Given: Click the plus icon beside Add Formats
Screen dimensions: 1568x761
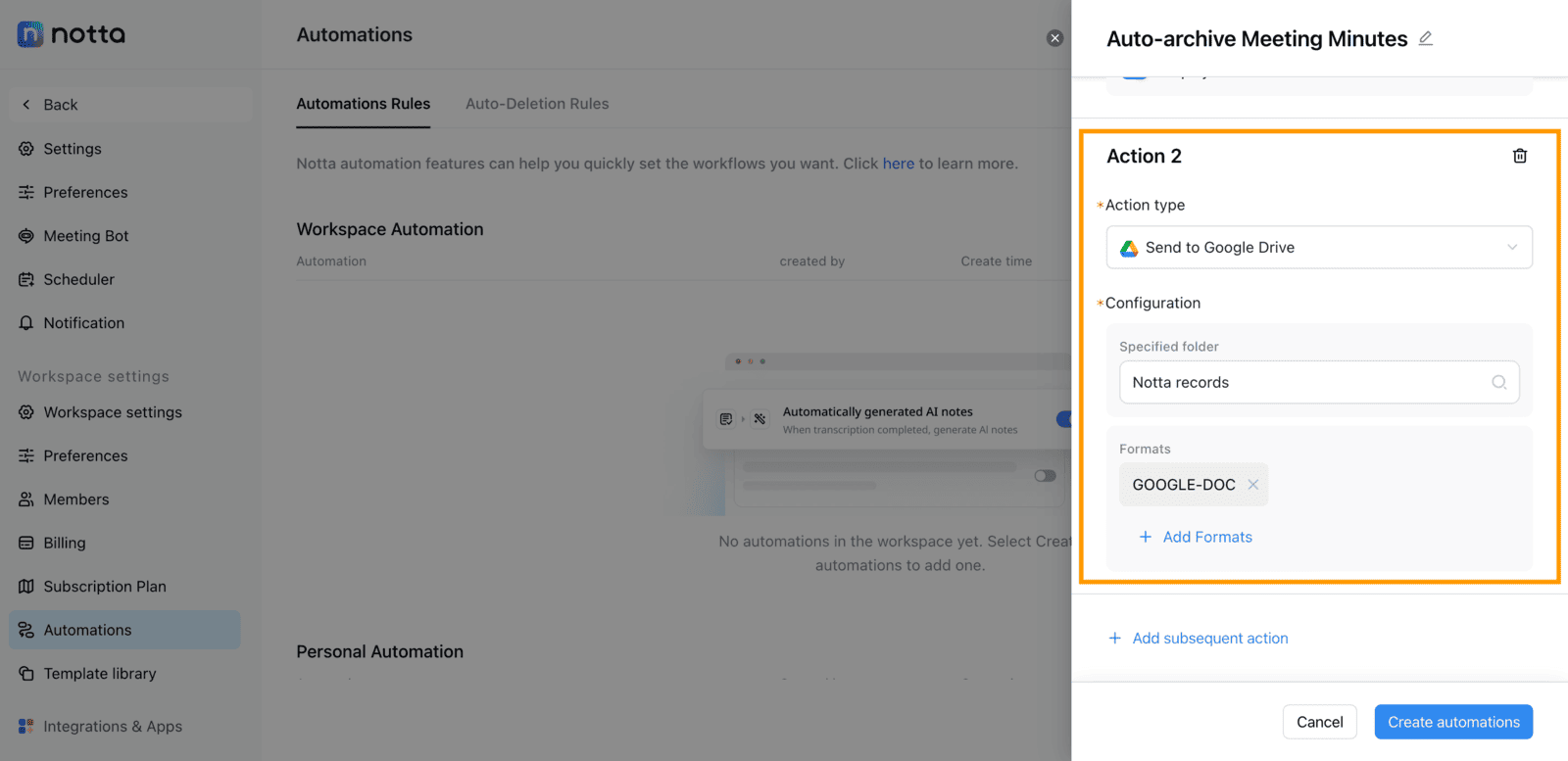Looking at the screenshot, I should click(x=1145, y=537).
